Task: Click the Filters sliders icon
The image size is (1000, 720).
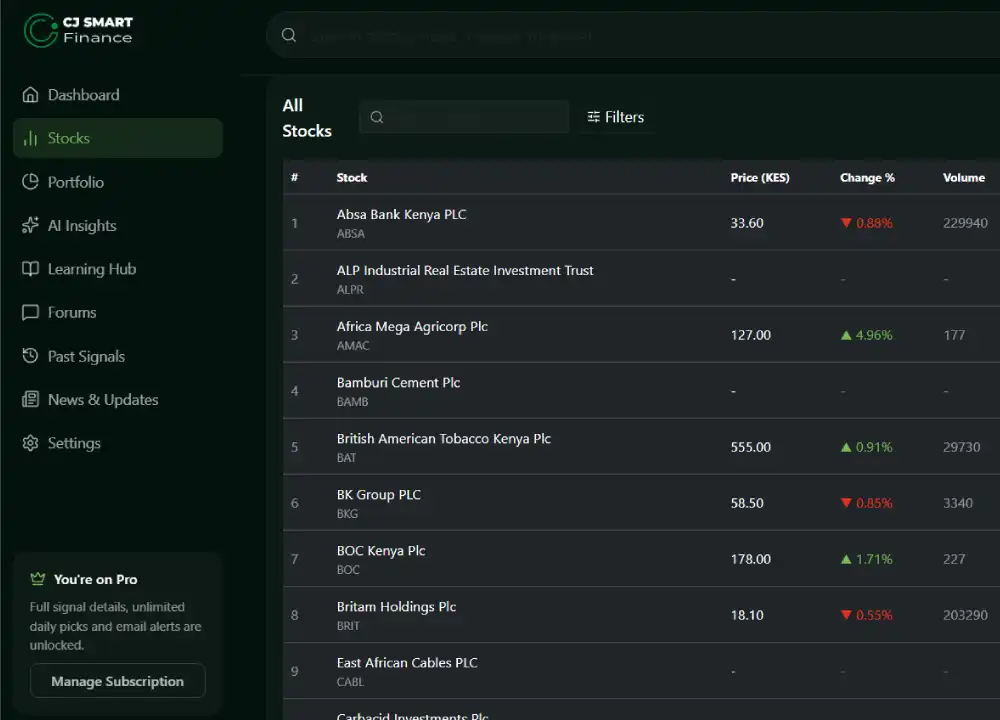Action: 593,117
